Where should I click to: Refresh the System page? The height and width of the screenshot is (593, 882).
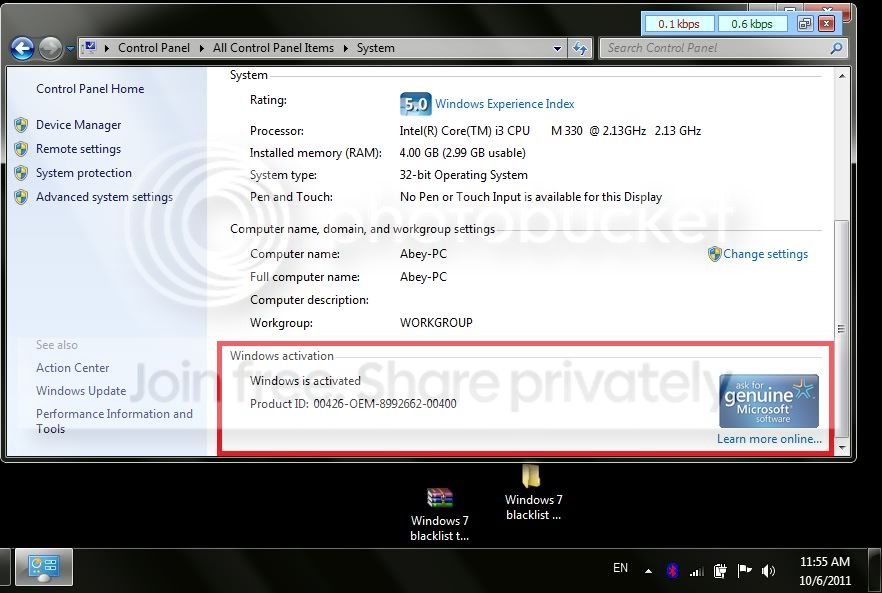point(580,48)
